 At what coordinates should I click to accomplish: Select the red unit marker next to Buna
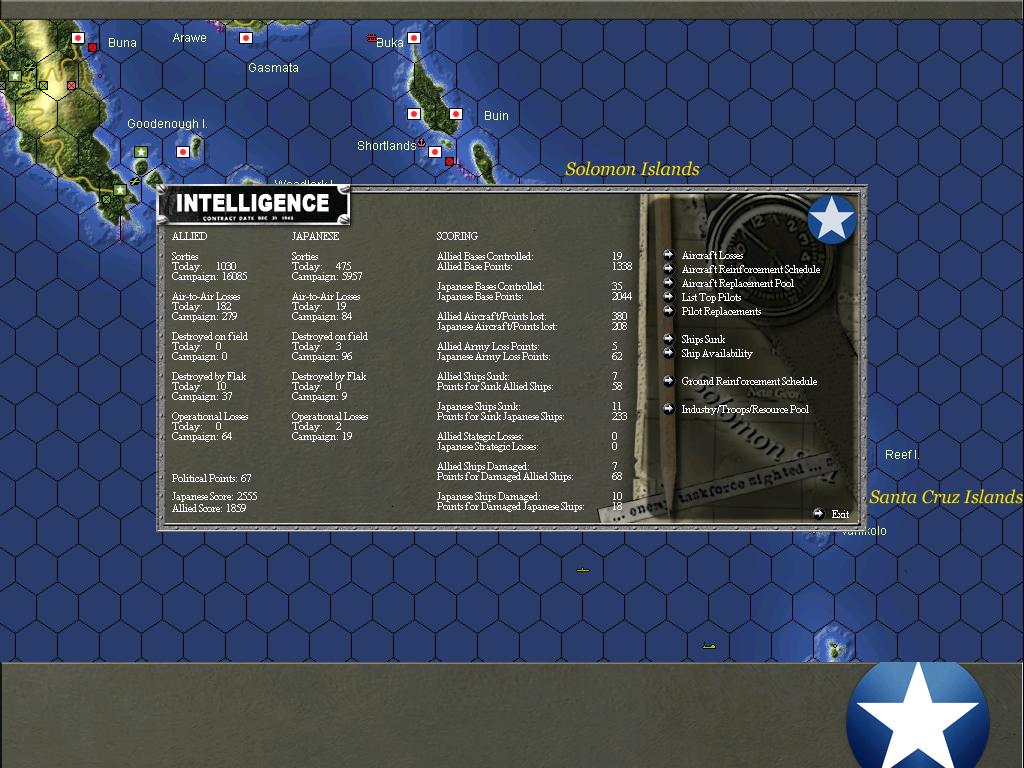(x=93, y=48)
